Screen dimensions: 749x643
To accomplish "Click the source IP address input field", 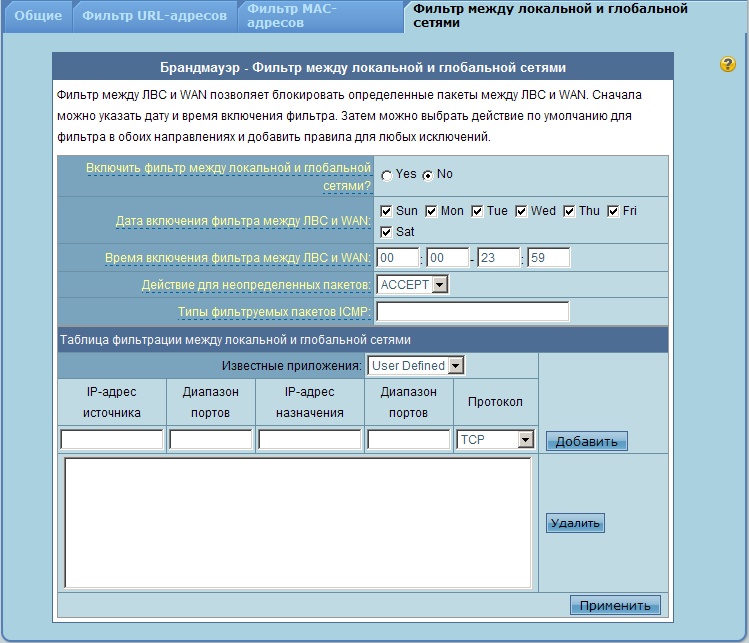I will click(x=112, y=439).
